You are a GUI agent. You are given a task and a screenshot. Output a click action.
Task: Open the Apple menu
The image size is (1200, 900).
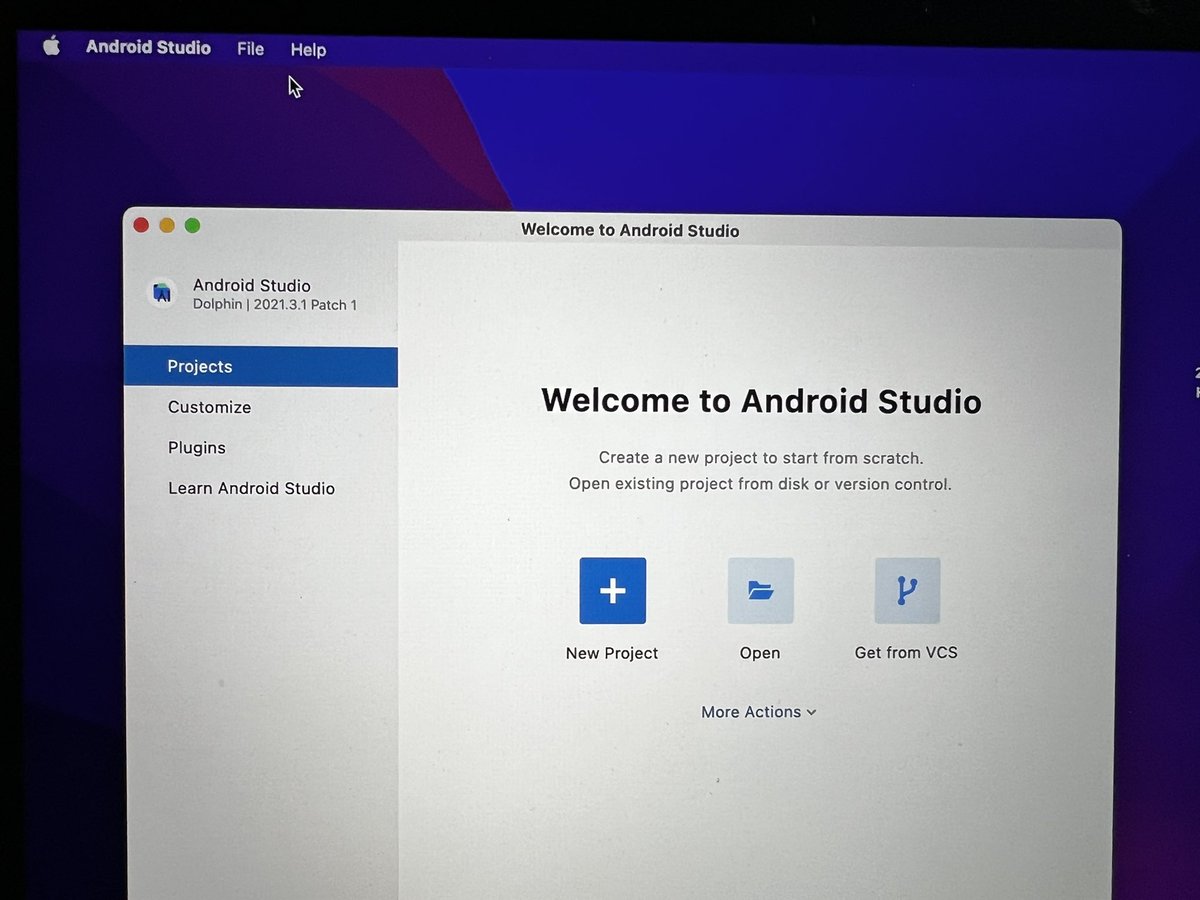click(51, 46)
